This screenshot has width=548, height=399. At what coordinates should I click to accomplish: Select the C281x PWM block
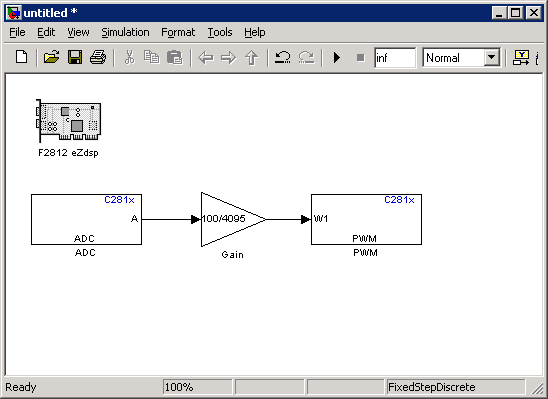pos(366,219)
